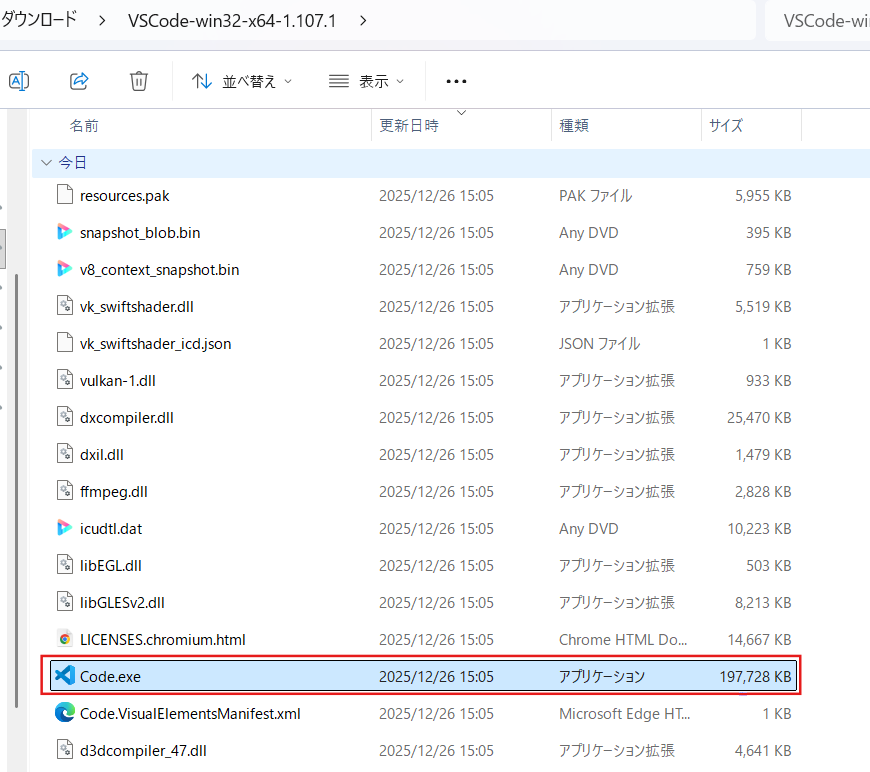Collapse the 今日 group chevron

44,162
